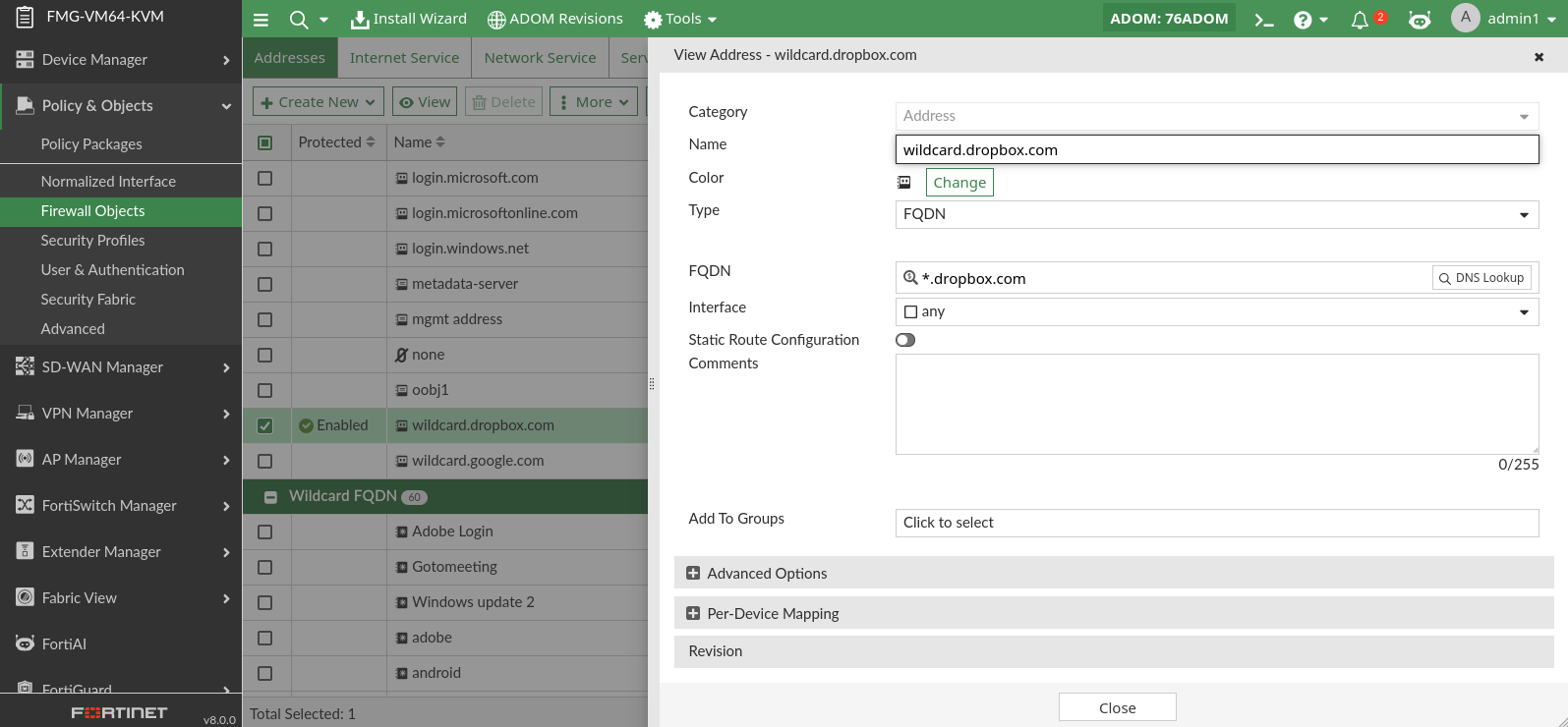1568x727 pixels.
Task: Toggle Static Route Configuration switch
Action: 905,340
